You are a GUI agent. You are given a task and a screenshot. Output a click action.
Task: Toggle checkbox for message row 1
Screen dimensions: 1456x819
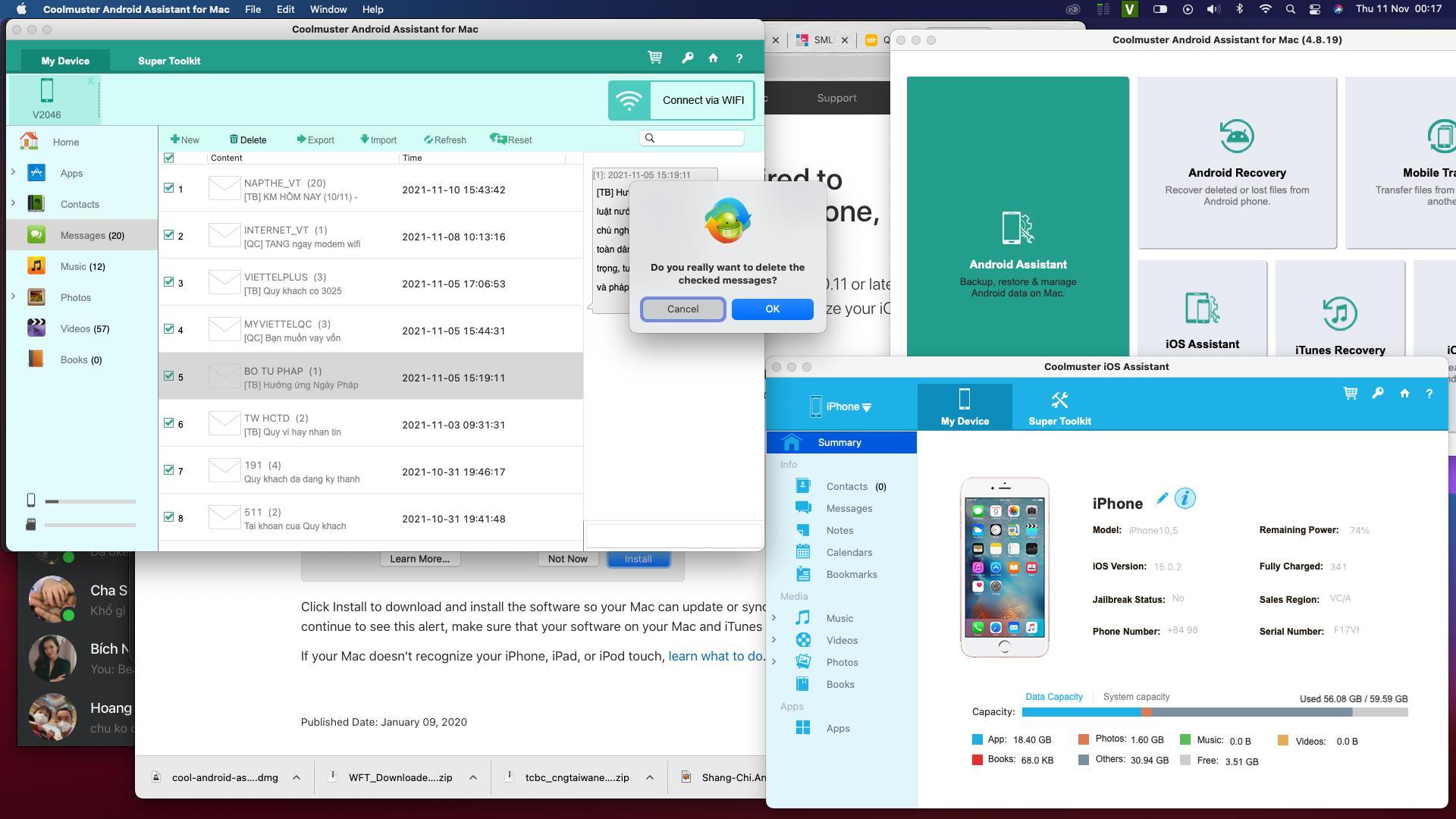coord(169,189)
